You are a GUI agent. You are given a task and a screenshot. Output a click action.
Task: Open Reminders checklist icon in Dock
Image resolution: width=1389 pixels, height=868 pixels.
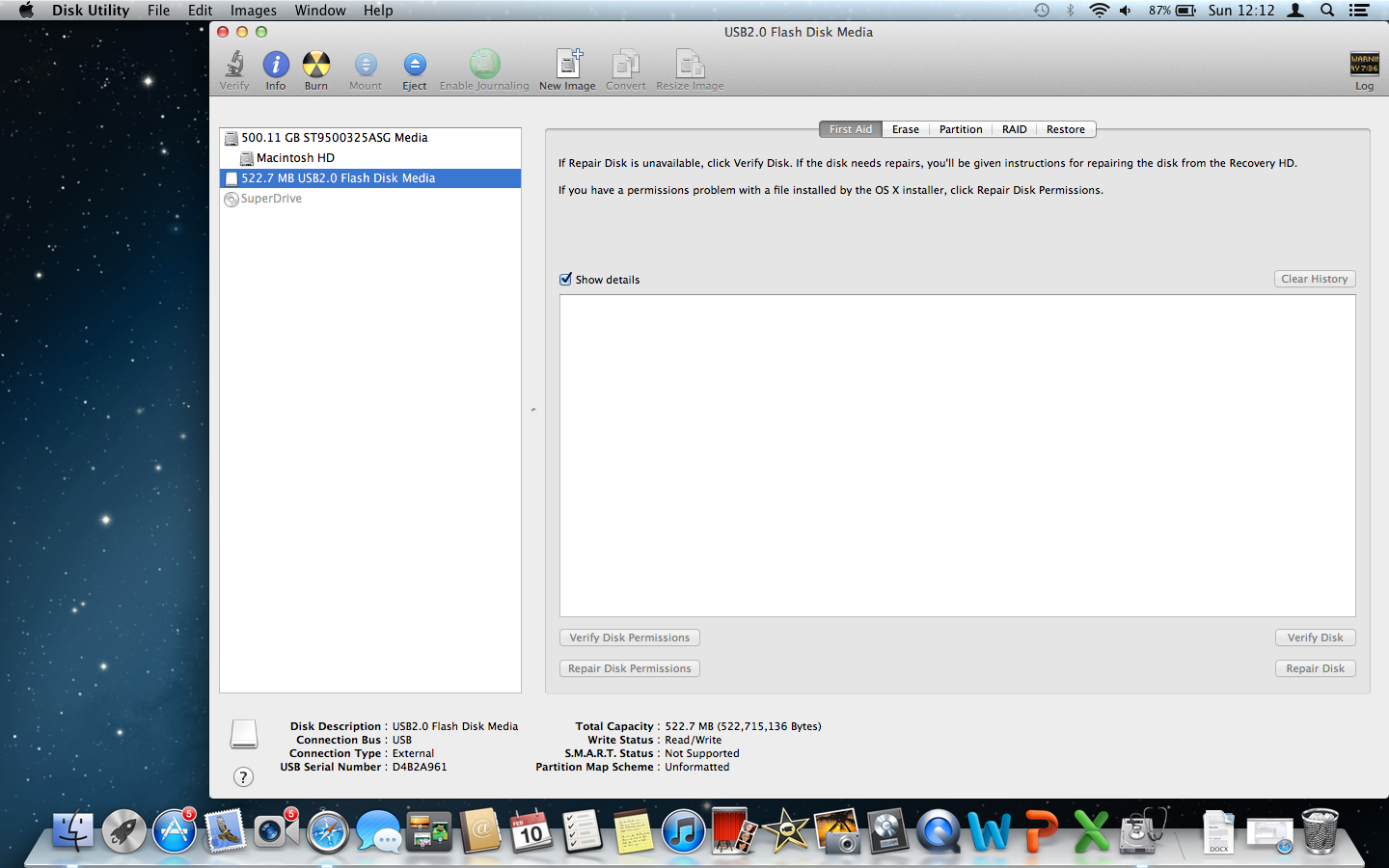(582, 831)
